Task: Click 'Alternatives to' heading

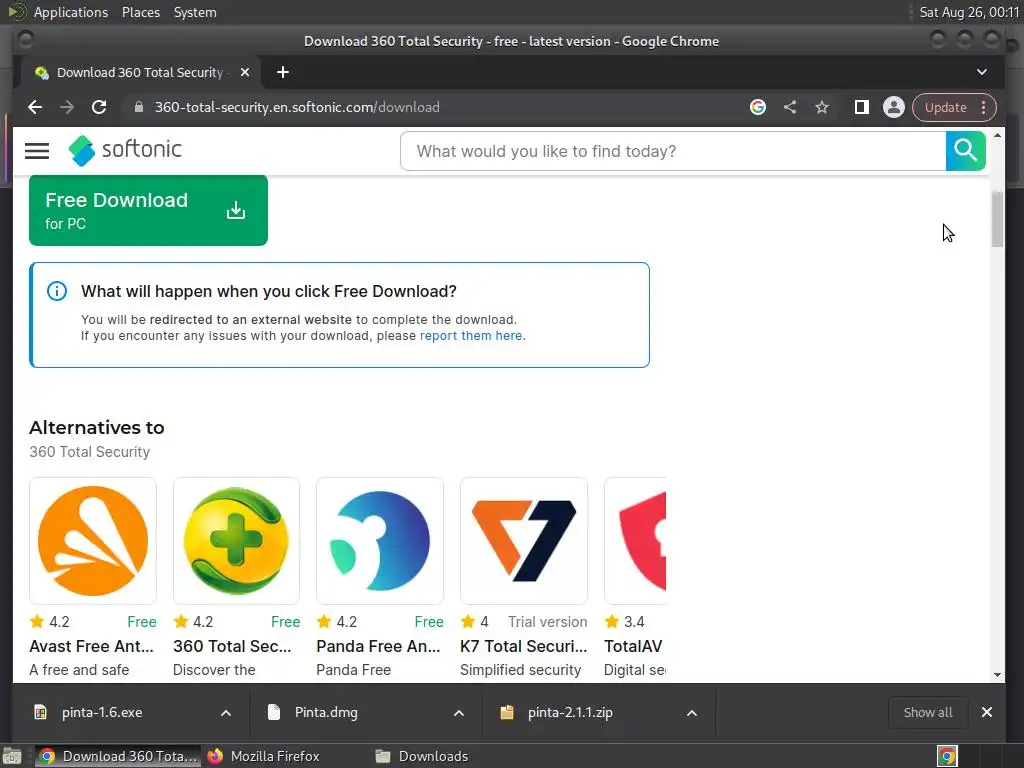Action: click(x=97, y=428)
